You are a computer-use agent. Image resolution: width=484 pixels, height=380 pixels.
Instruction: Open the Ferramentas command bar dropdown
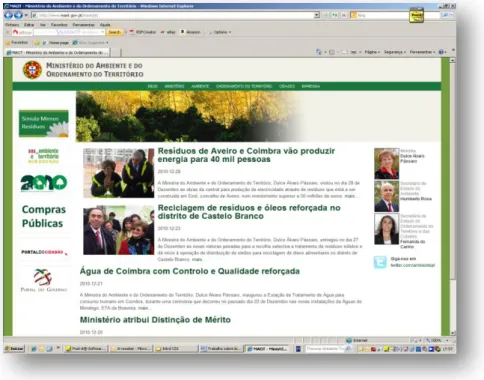point(422,52)
